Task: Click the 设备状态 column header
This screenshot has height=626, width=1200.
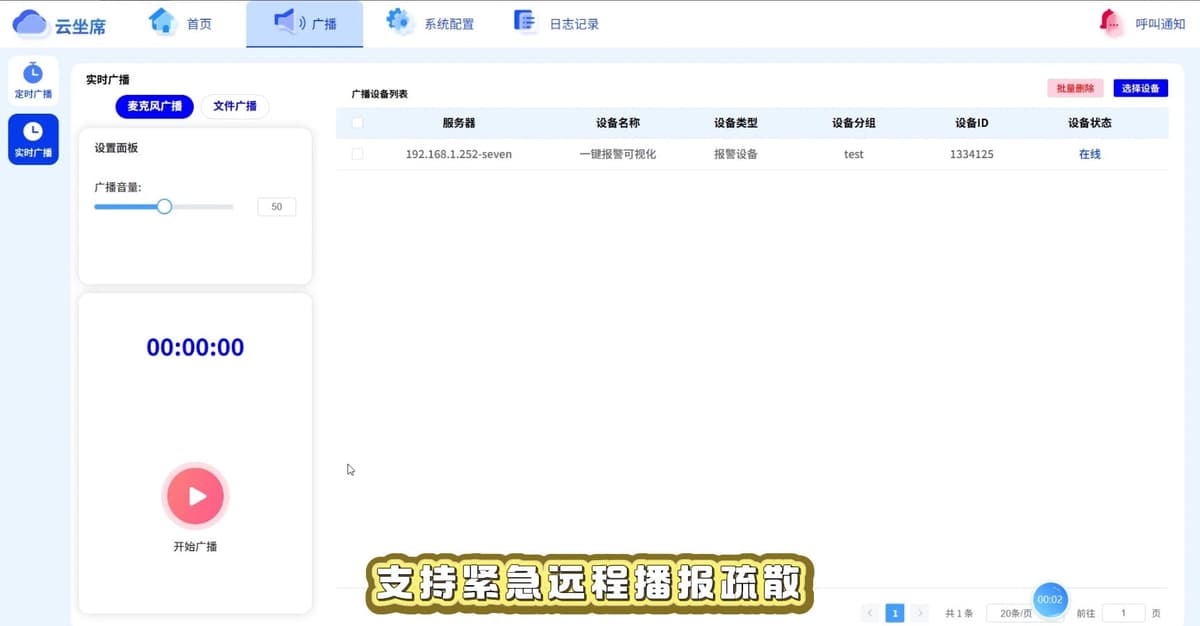Action: point(1090,123)
